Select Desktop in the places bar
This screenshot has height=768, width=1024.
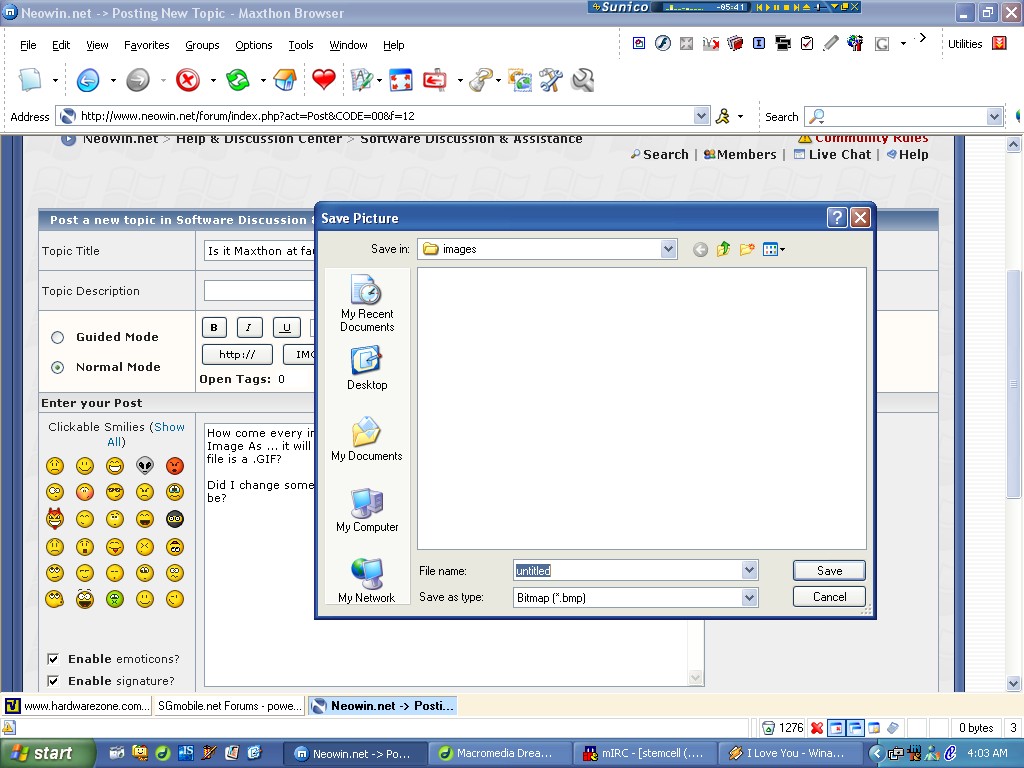click(367, 368)
